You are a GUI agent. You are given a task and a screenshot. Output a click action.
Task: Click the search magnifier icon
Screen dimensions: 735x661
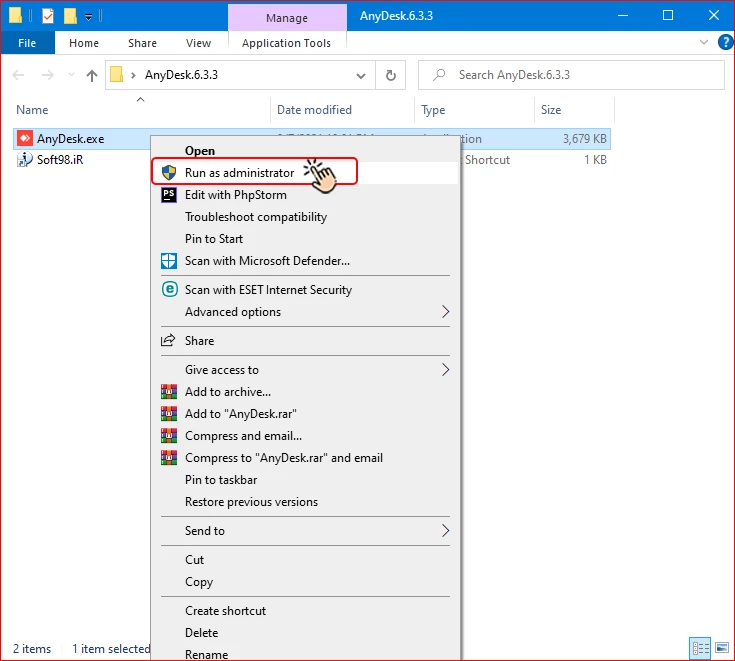439,75
